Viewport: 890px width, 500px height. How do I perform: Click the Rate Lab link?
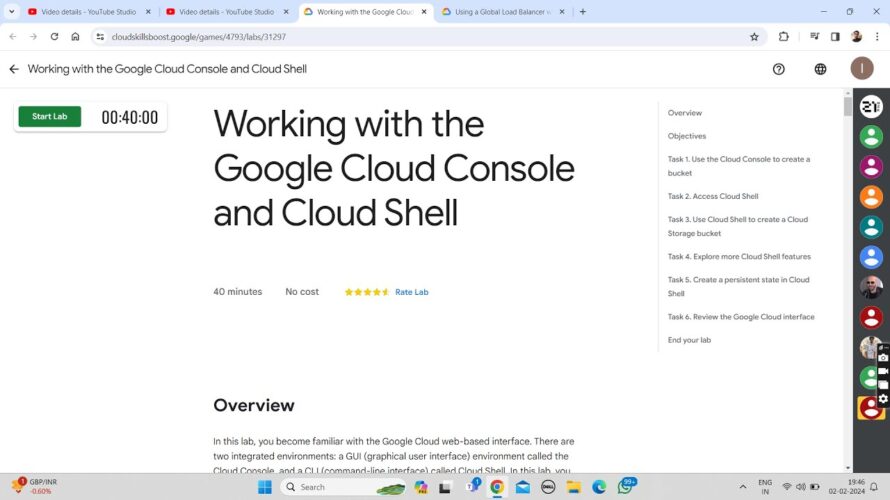[412, 292]
